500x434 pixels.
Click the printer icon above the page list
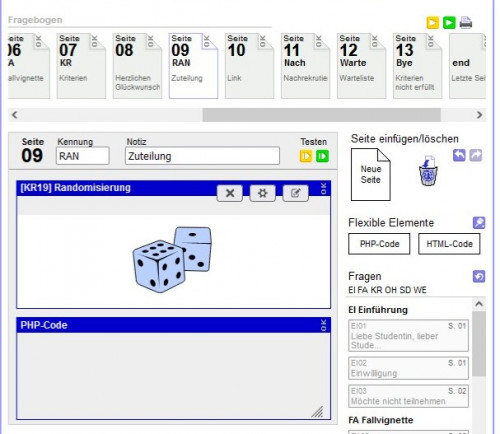(x=466, y=22)
